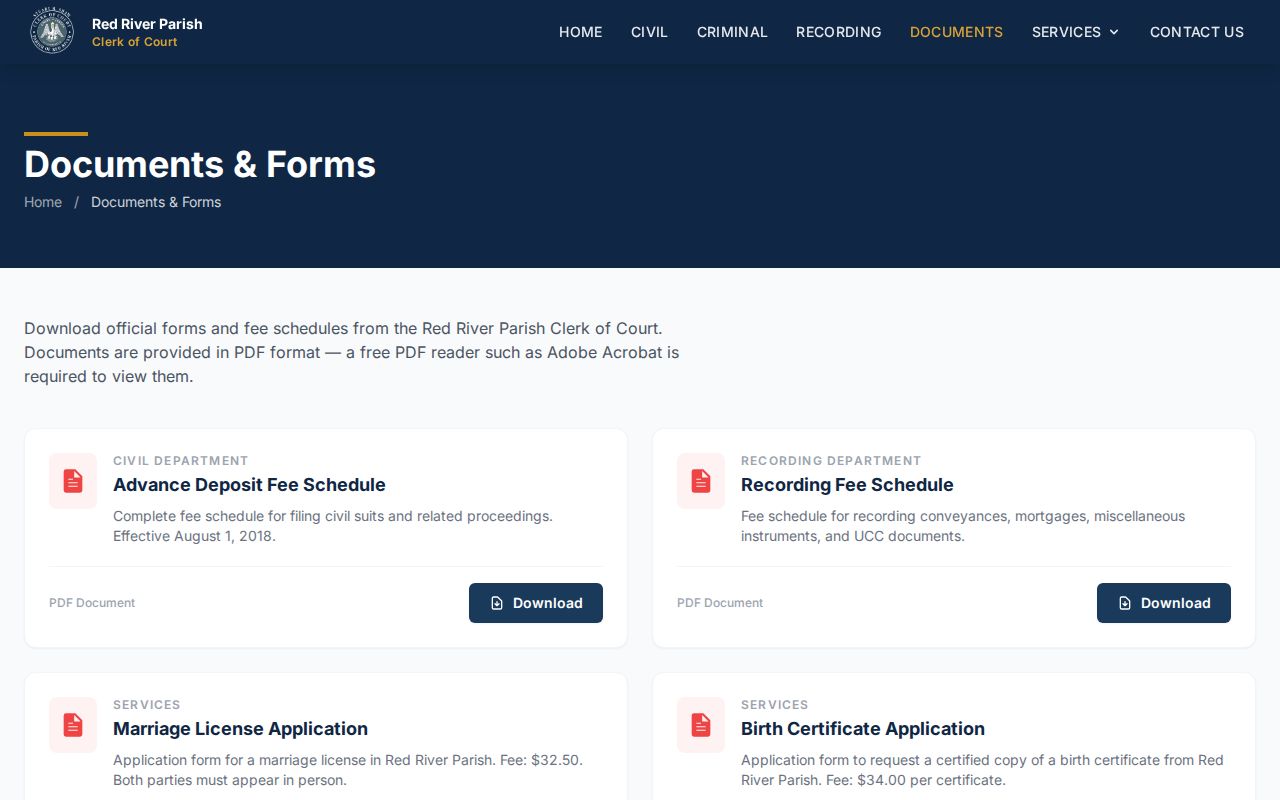1280x800 pixels.
Task: Download the Recording Fee Schedule
Action: click(x=1164, y=603)
